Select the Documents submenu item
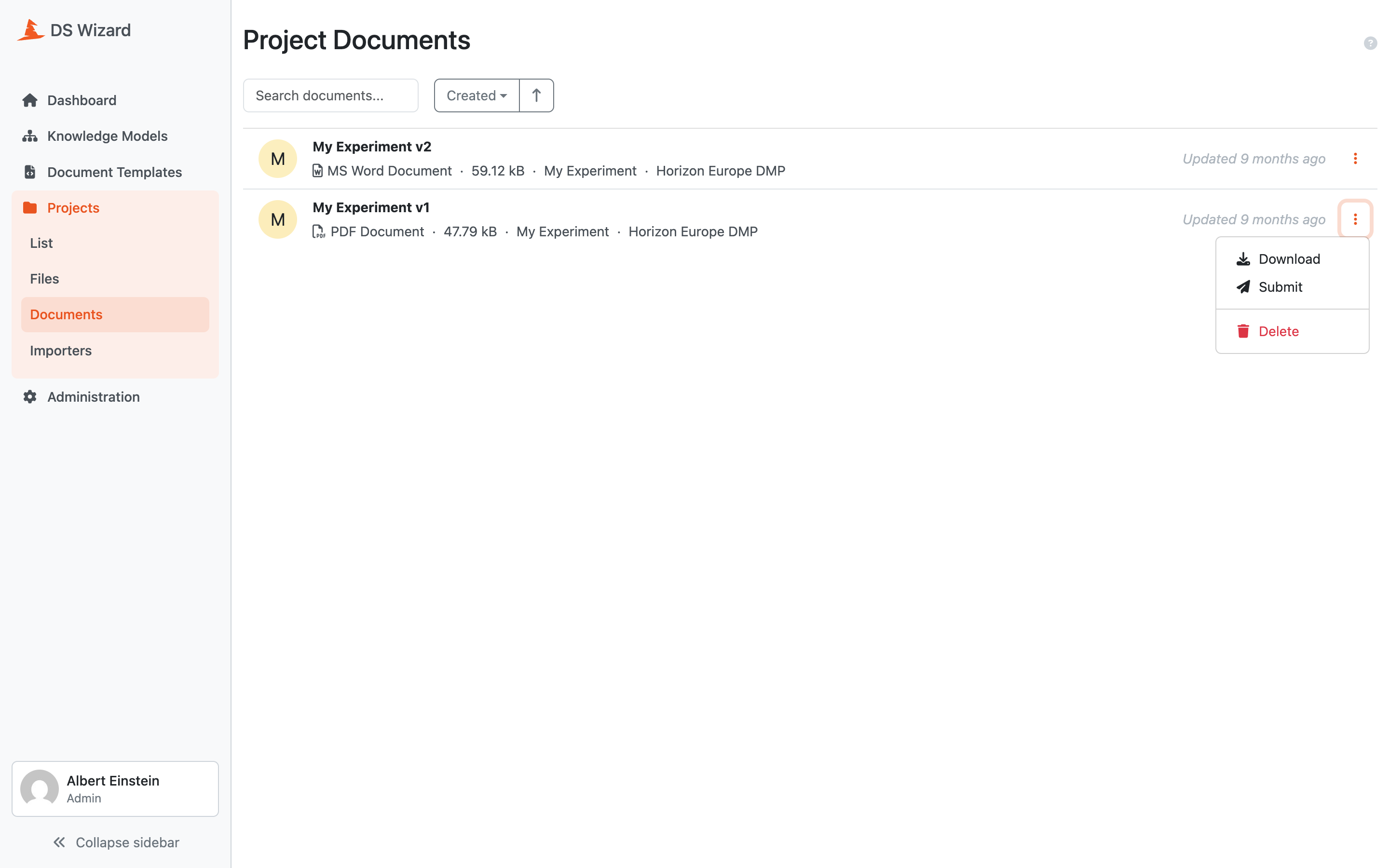The image size is (1389, 868). pos(115,314)
